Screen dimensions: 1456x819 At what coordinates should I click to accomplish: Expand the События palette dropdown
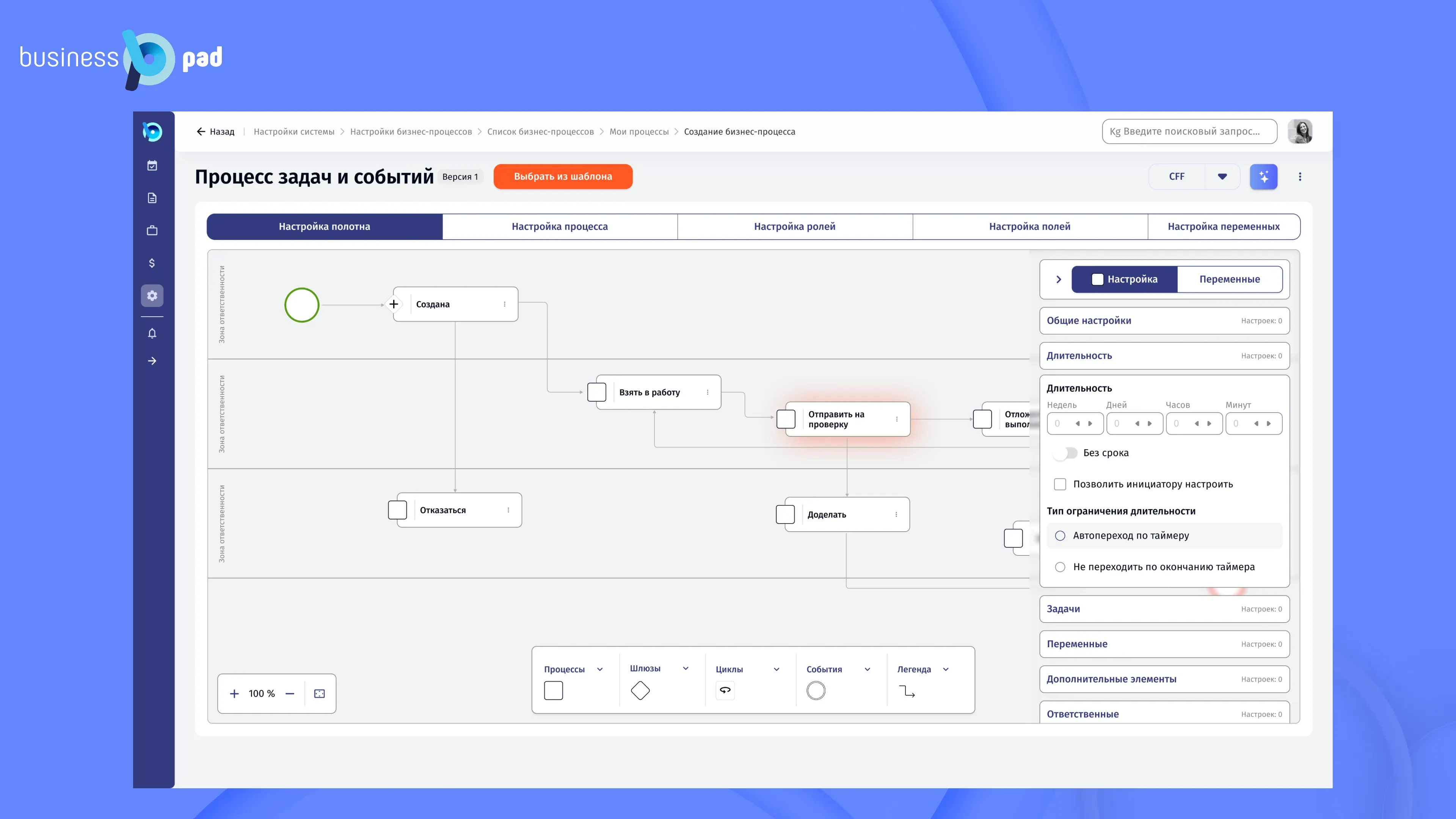[x=868, y=669]
